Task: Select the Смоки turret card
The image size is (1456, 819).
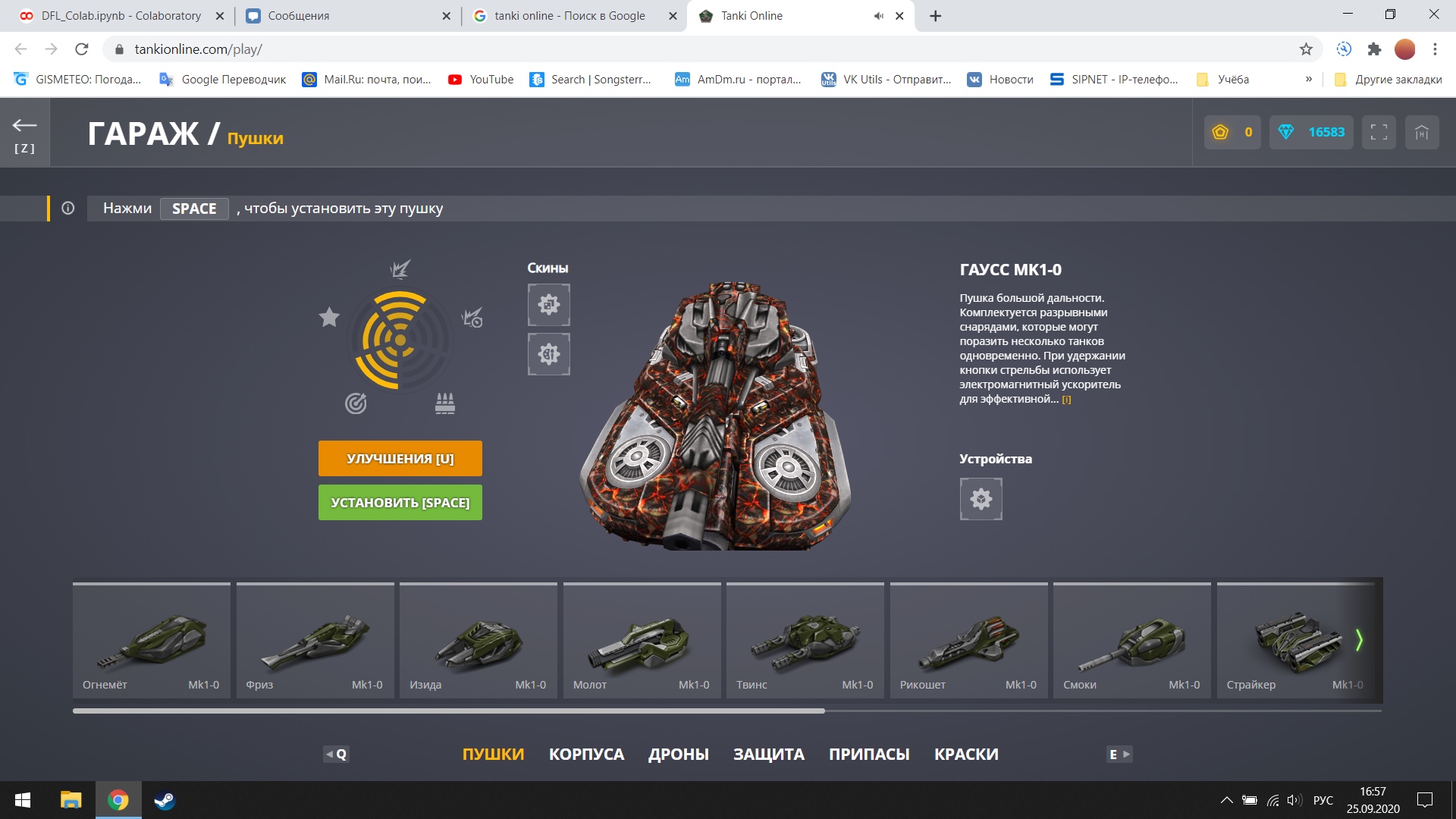Action: pos(1132,641)
